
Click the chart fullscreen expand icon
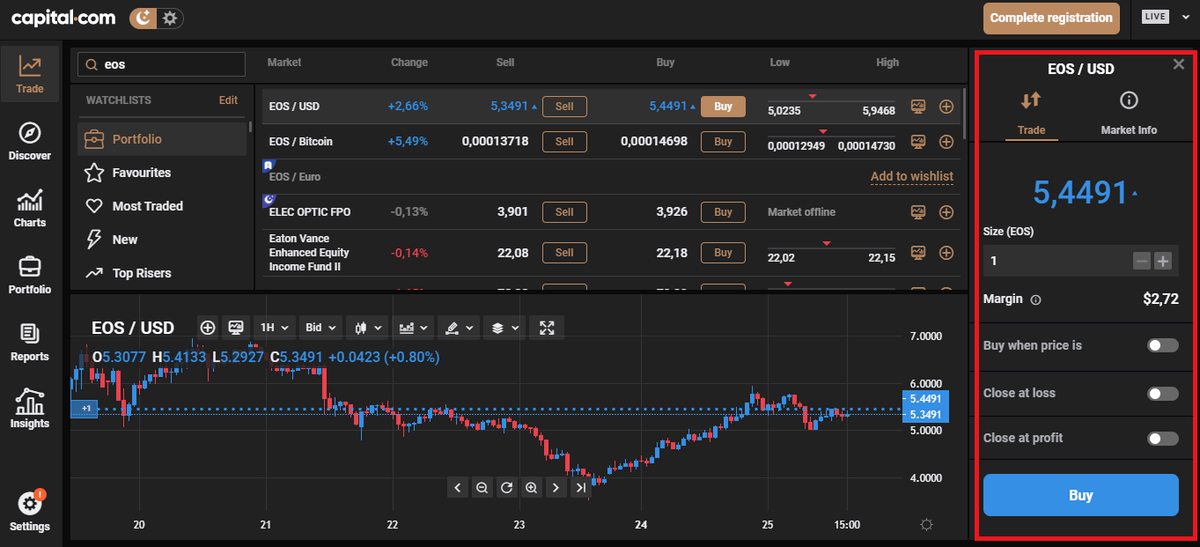(x=547, y=327)
